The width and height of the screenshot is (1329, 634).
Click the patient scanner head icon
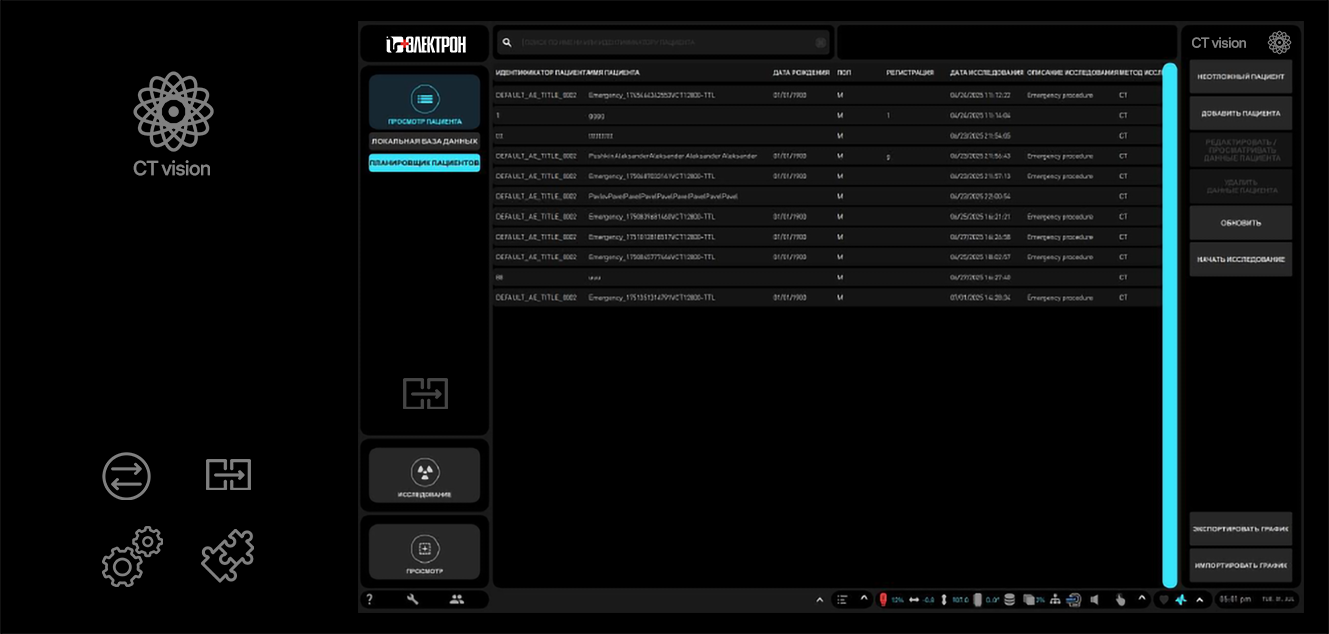(x=1074, y=600)
